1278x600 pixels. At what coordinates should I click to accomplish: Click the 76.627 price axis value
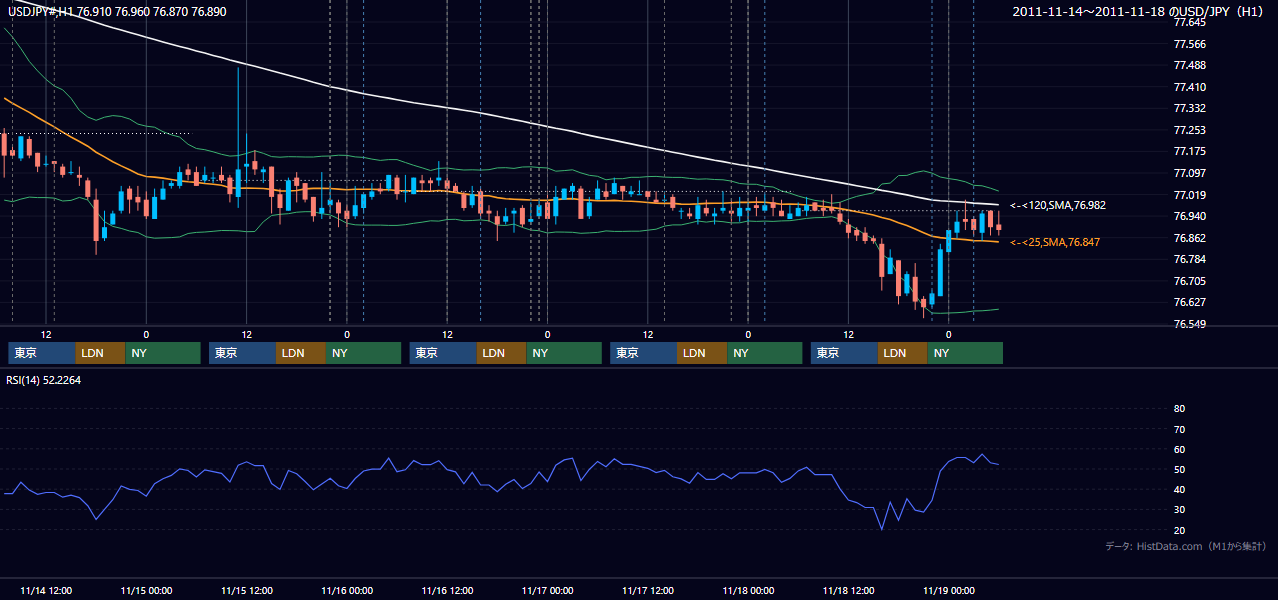point(1189,302)
